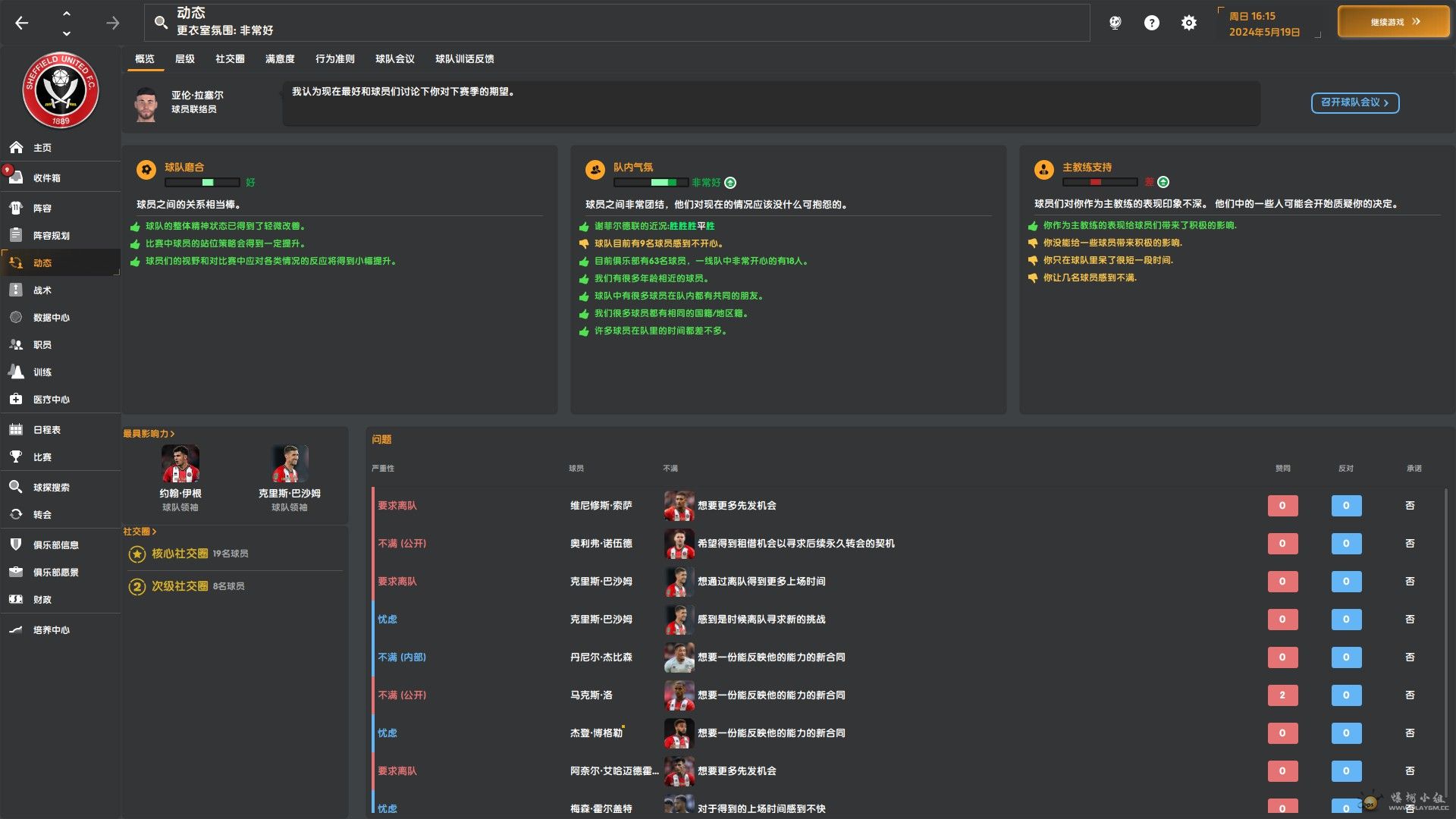Open 日程表 schedule in the sidebar

pos(61,429)
